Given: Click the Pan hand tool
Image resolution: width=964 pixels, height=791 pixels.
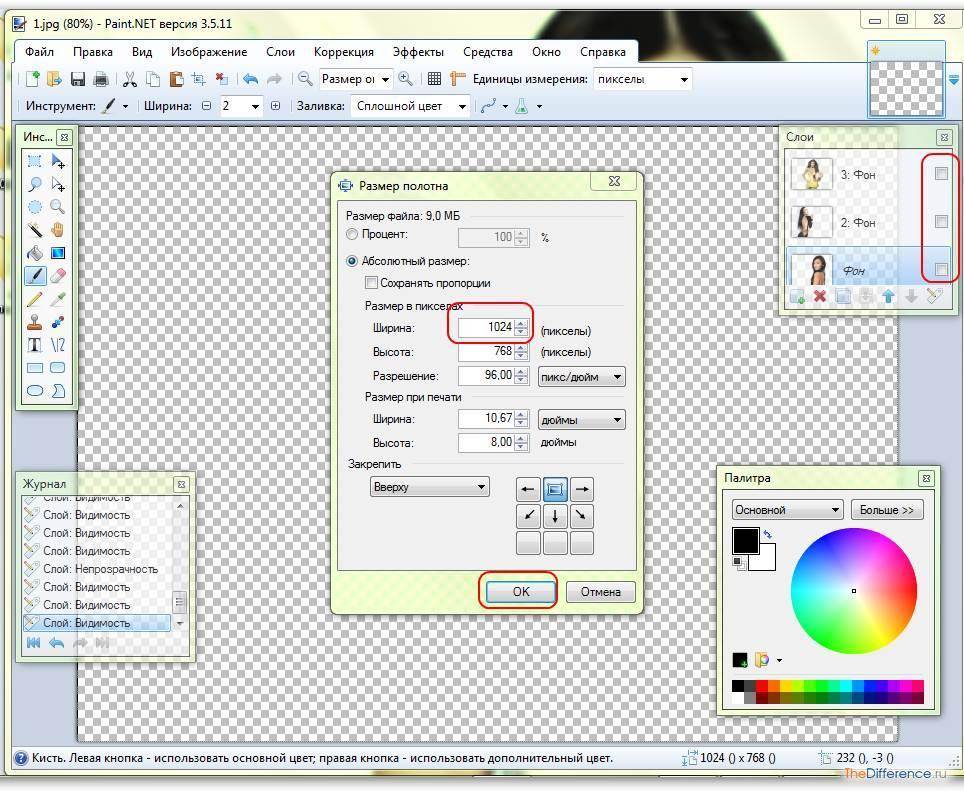Looking at the screenshot, I should pos(58,230).
